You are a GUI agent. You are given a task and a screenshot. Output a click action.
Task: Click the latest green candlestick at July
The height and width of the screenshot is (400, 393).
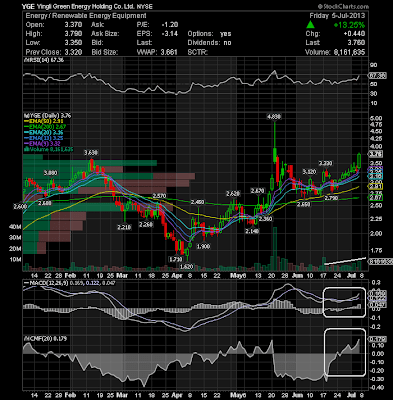[x=359, y=160]
